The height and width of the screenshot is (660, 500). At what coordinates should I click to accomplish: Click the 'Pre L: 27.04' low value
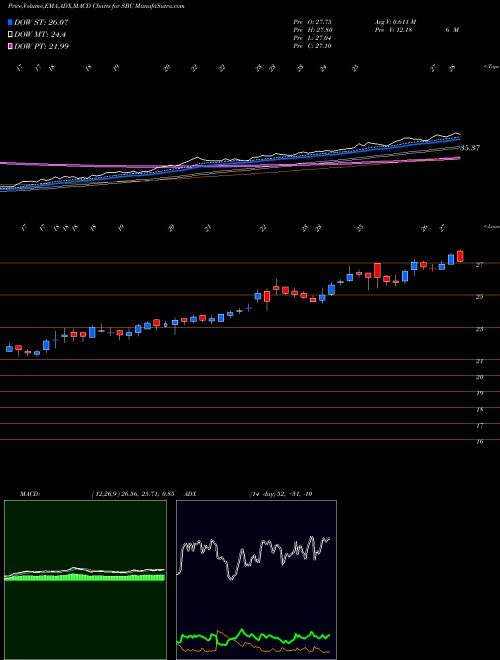click(x=313, y=38)
